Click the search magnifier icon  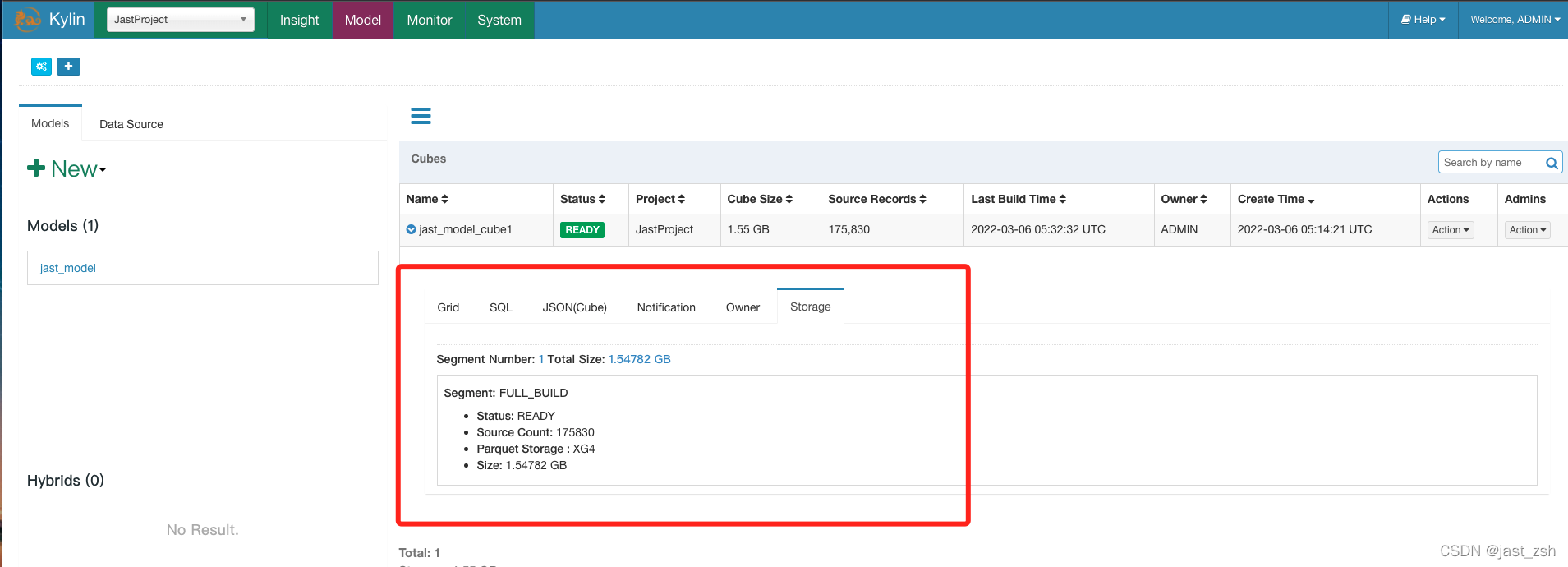[x=1552, y=163]
